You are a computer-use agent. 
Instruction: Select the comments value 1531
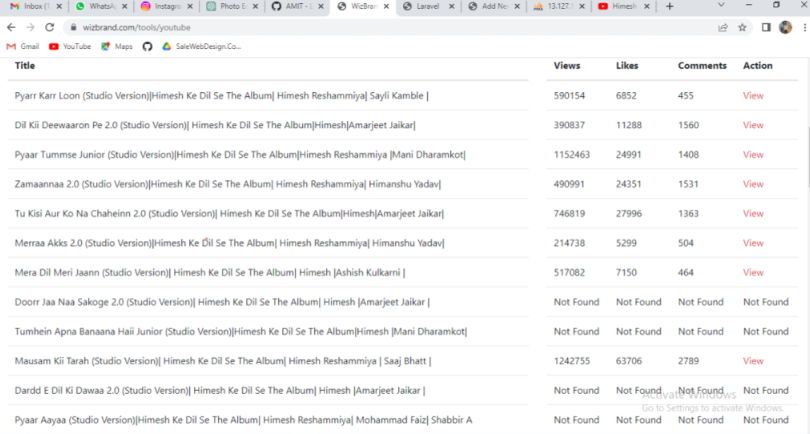tap(688, 184)
